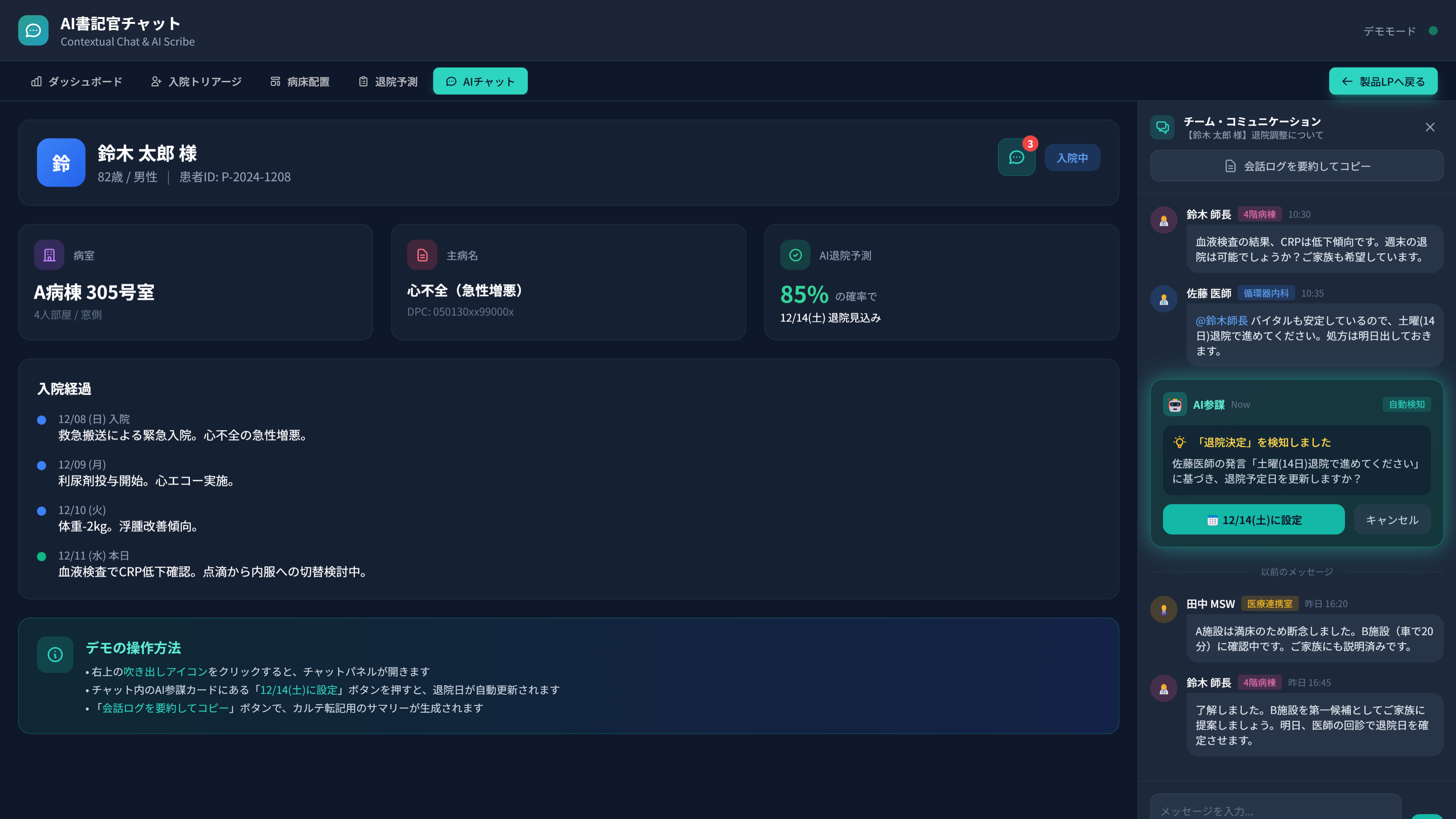Click the chat bubble icon with 3 badge
Screen dimensions: 1456x819
1016,157
